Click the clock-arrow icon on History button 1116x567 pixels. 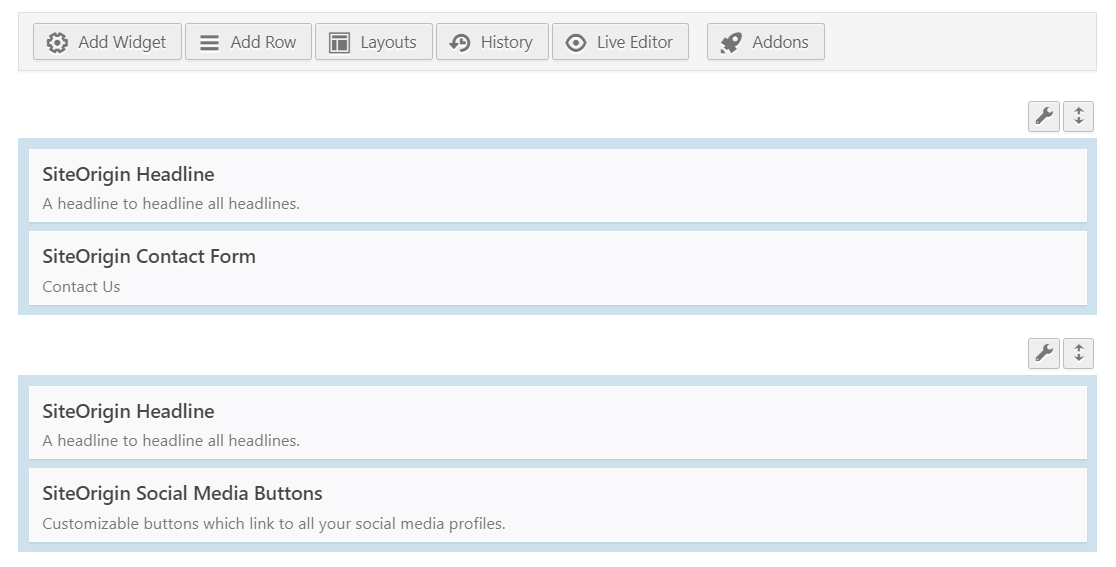coord(460,42)
